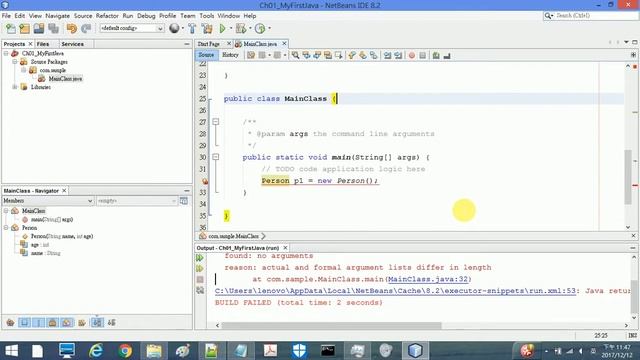Switch to the History view button
Screen dimensions: 640x360
click(230, 55)
